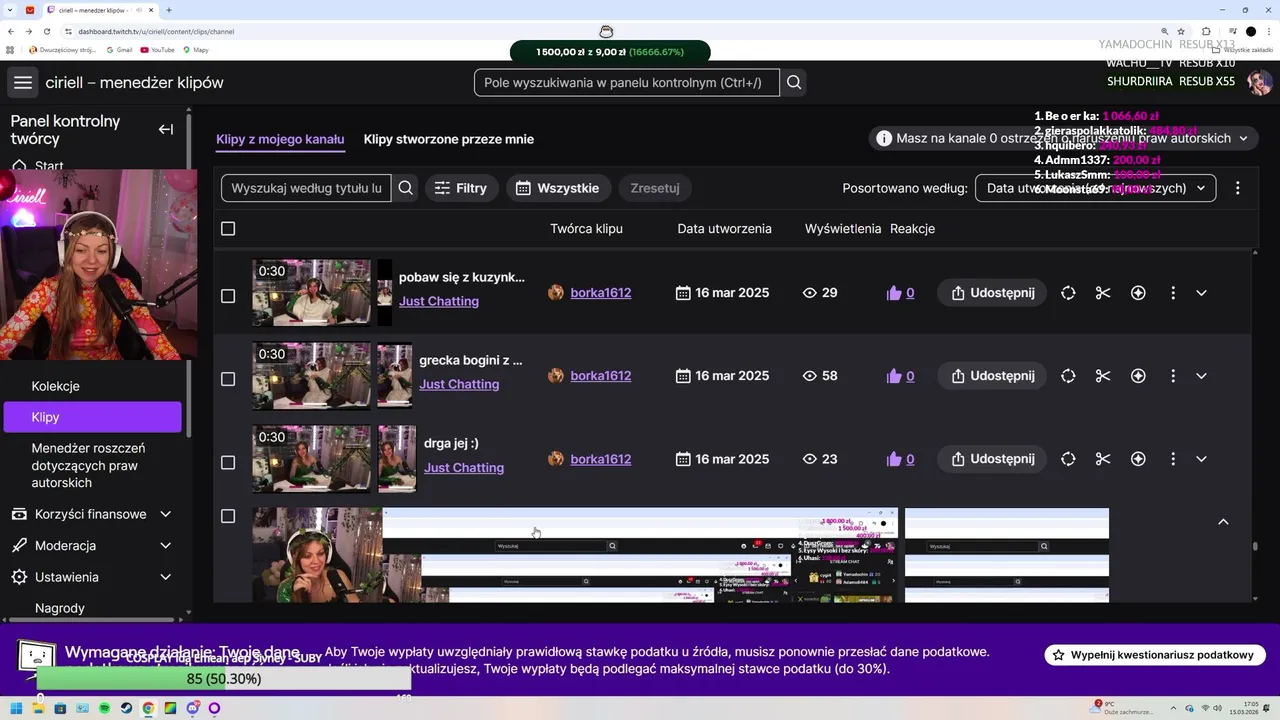1280x720 pixels.
Task: Click the scissors icon for 'drga jej :)' clip
Action: (1103, 459)
